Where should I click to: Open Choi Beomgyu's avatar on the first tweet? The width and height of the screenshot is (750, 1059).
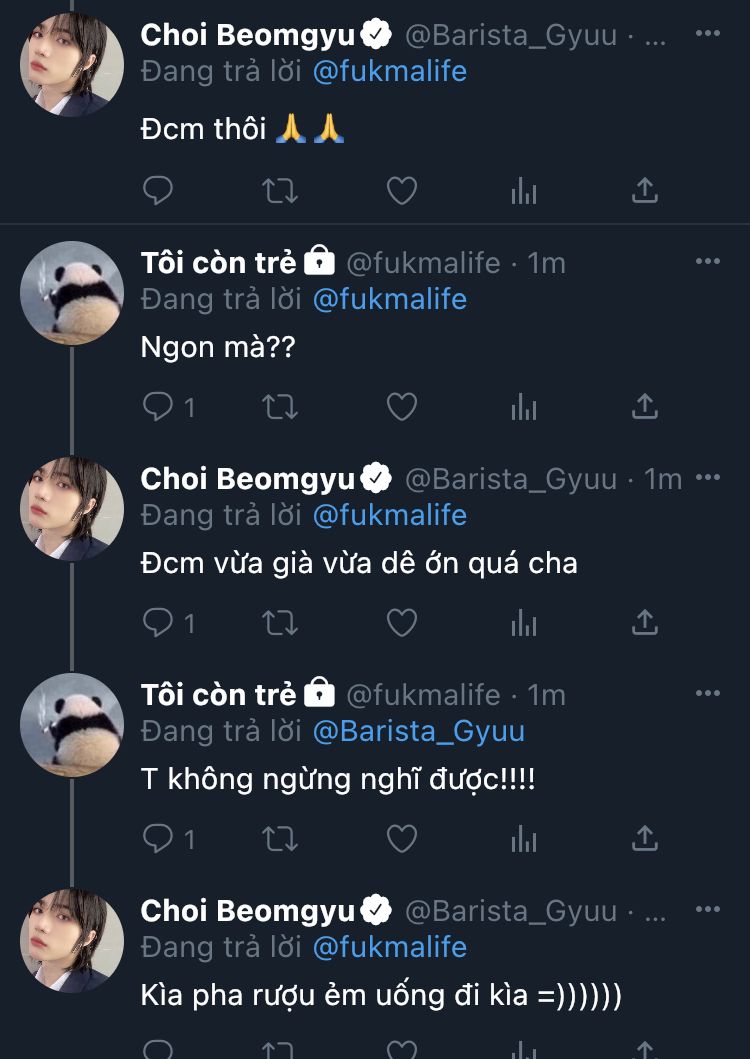coord(72,66)
